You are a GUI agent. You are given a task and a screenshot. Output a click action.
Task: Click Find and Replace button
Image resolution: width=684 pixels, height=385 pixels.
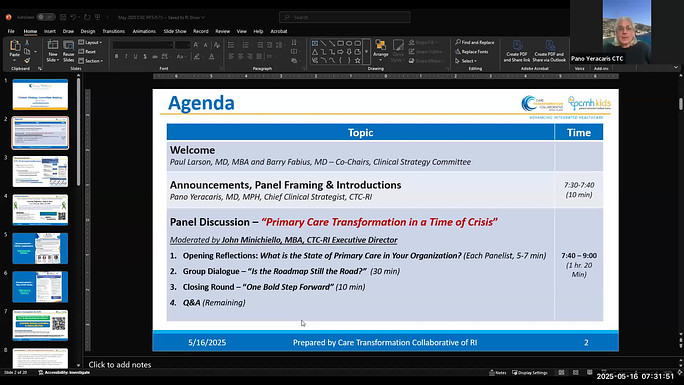(475, 42)
